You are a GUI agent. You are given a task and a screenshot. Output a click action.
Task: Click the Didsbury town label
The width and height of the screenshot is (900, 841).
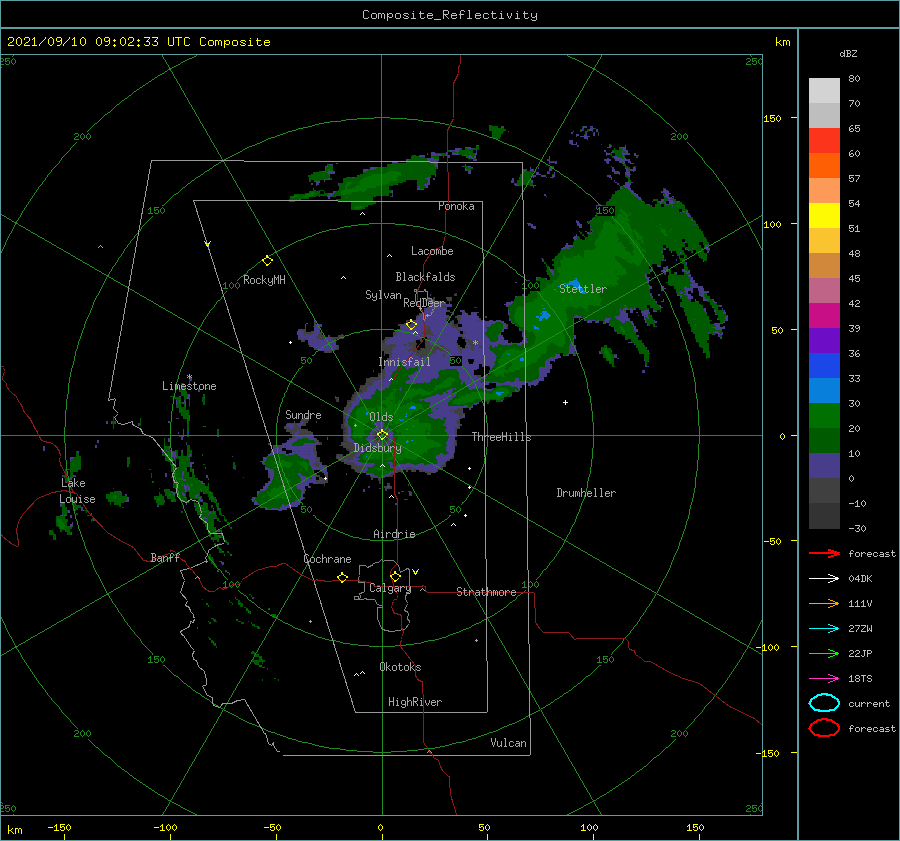coord(377,448)
